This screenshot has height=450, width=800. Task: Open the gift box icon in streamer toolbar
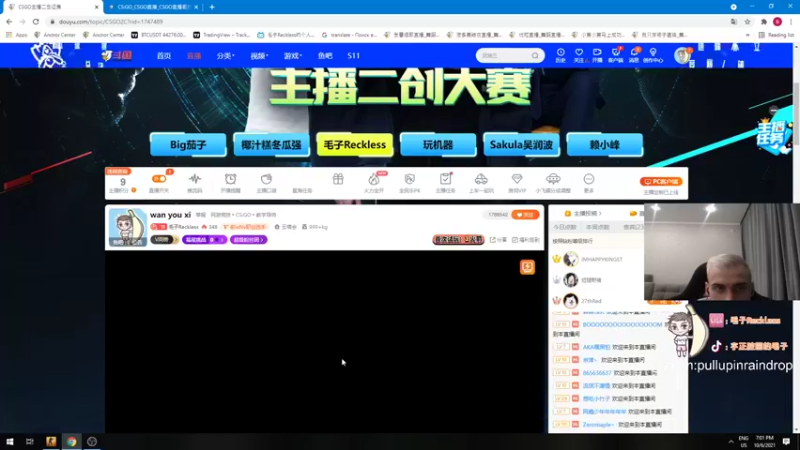pyautogui.click(x=338, y=179)
